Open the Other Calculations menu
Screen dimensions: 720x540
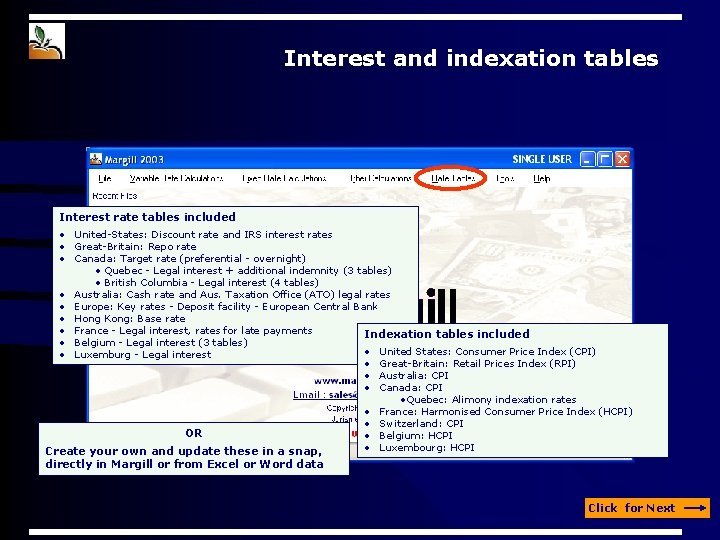381,179
